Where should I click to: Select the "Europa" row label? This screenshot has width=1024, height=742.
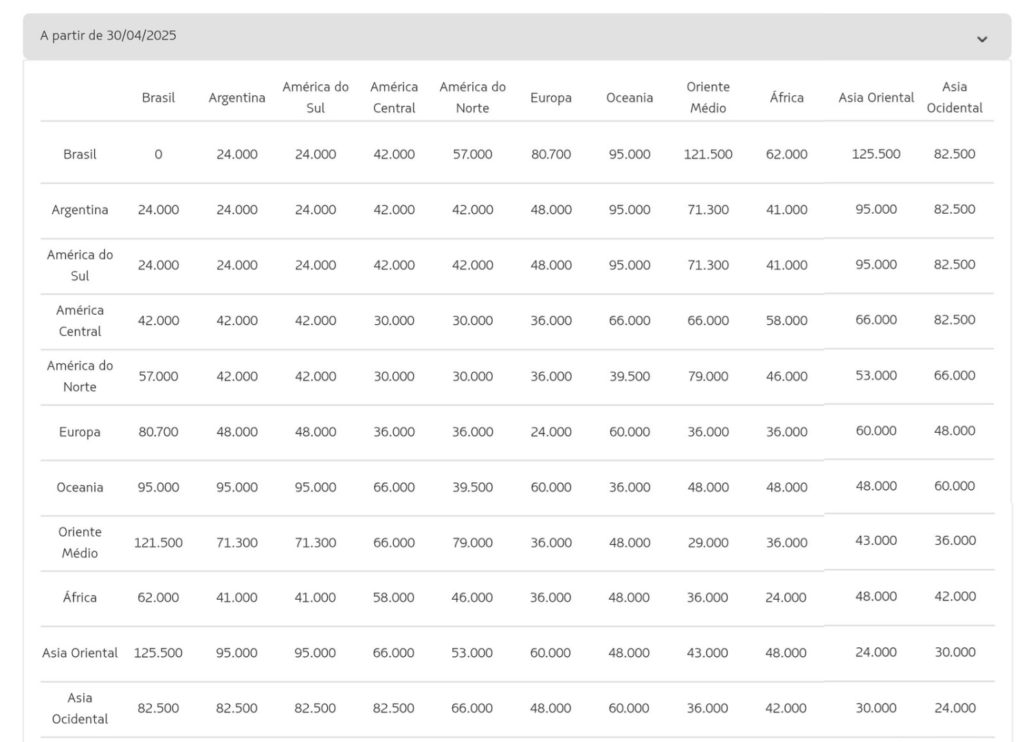coord(79,432)
